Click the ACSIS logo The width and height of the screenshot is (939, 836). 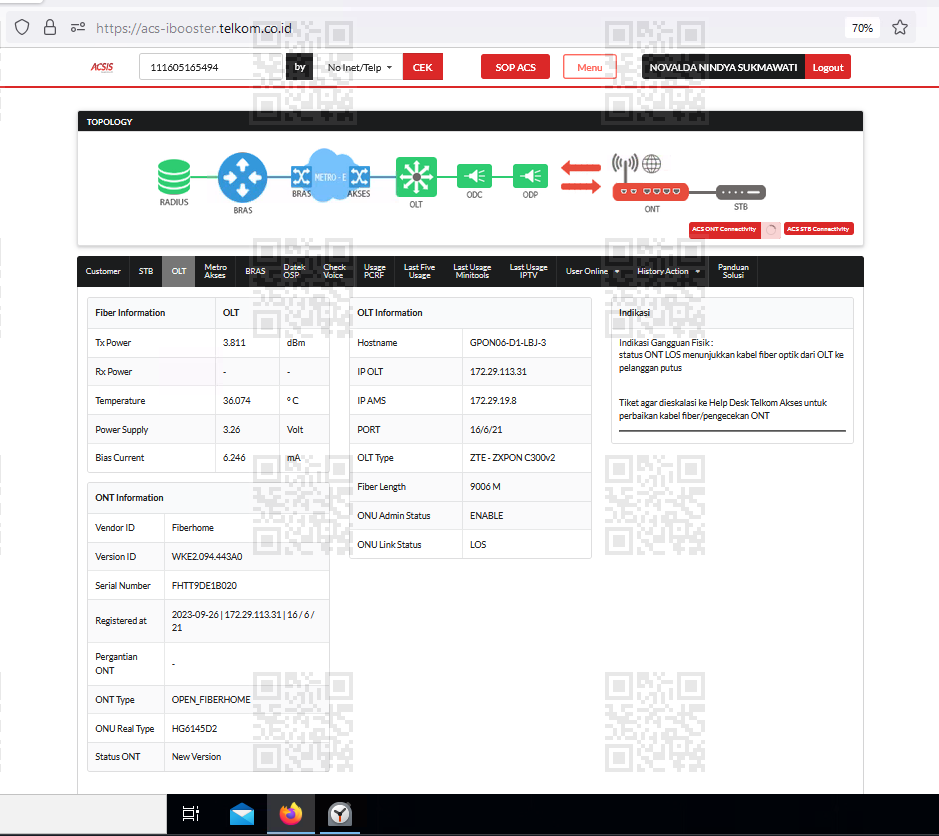(102, 67)
